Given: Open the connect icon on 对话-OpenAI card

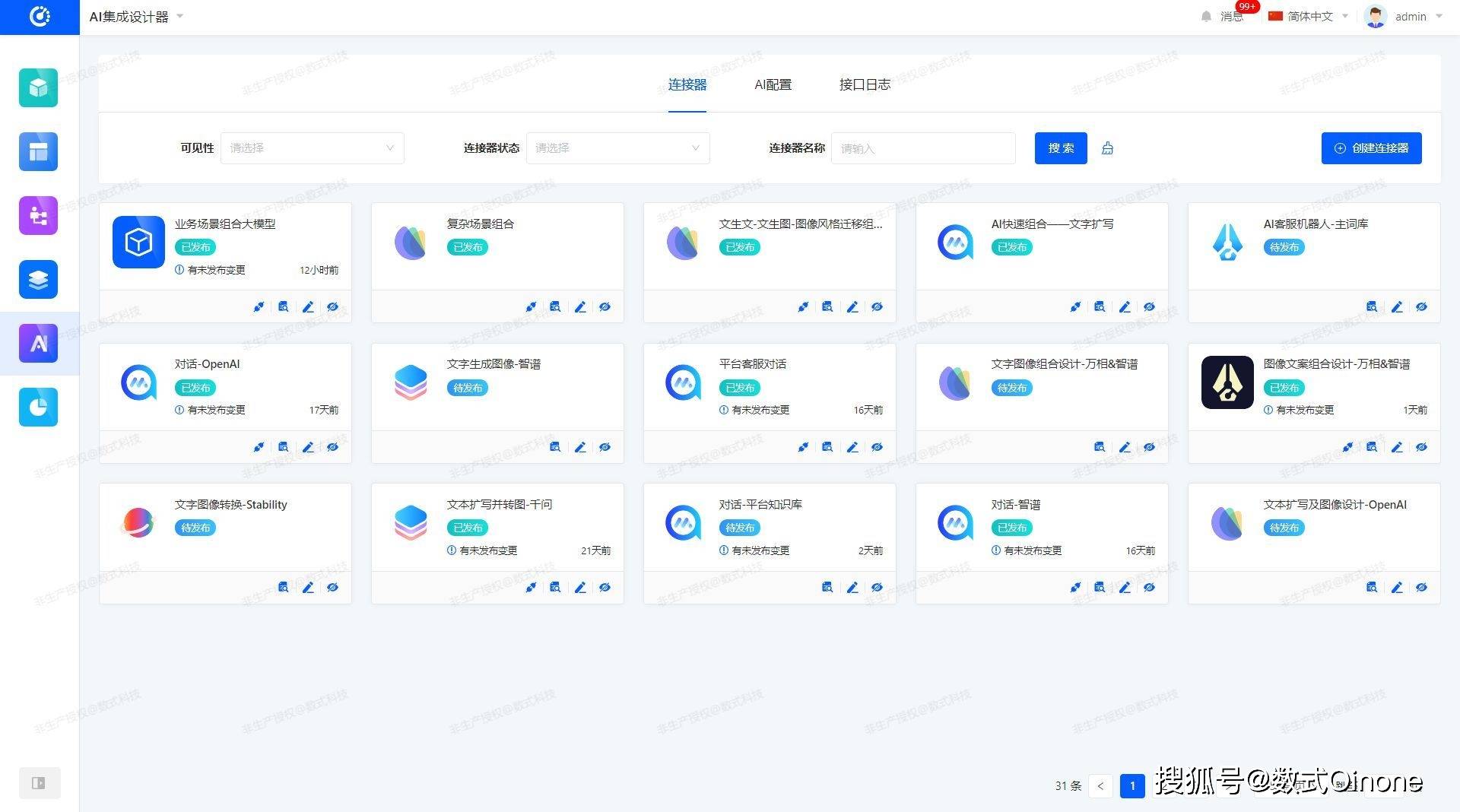Looking at the screenshot, I should coord(259,446).
